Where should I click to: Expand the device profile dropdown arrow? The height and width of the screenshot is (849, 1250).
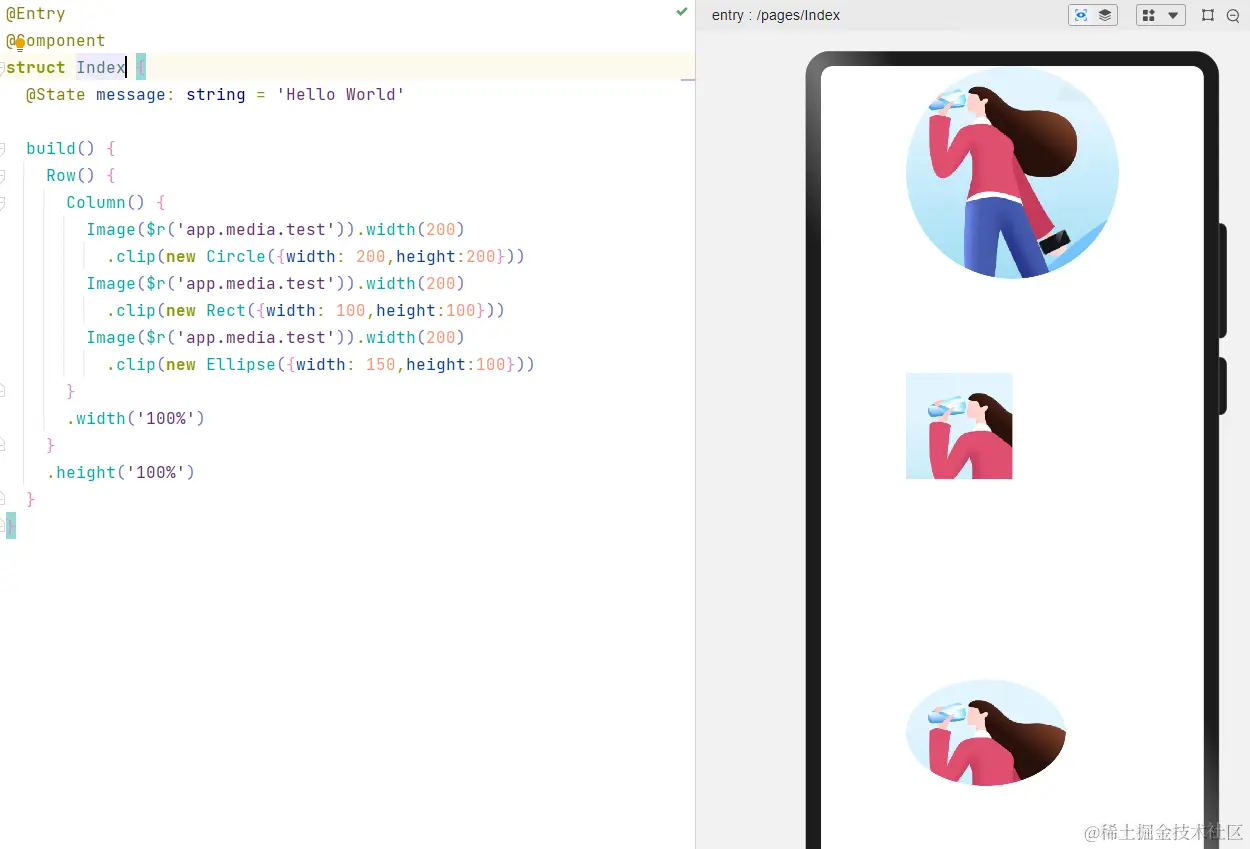[x=1173, y=15]
